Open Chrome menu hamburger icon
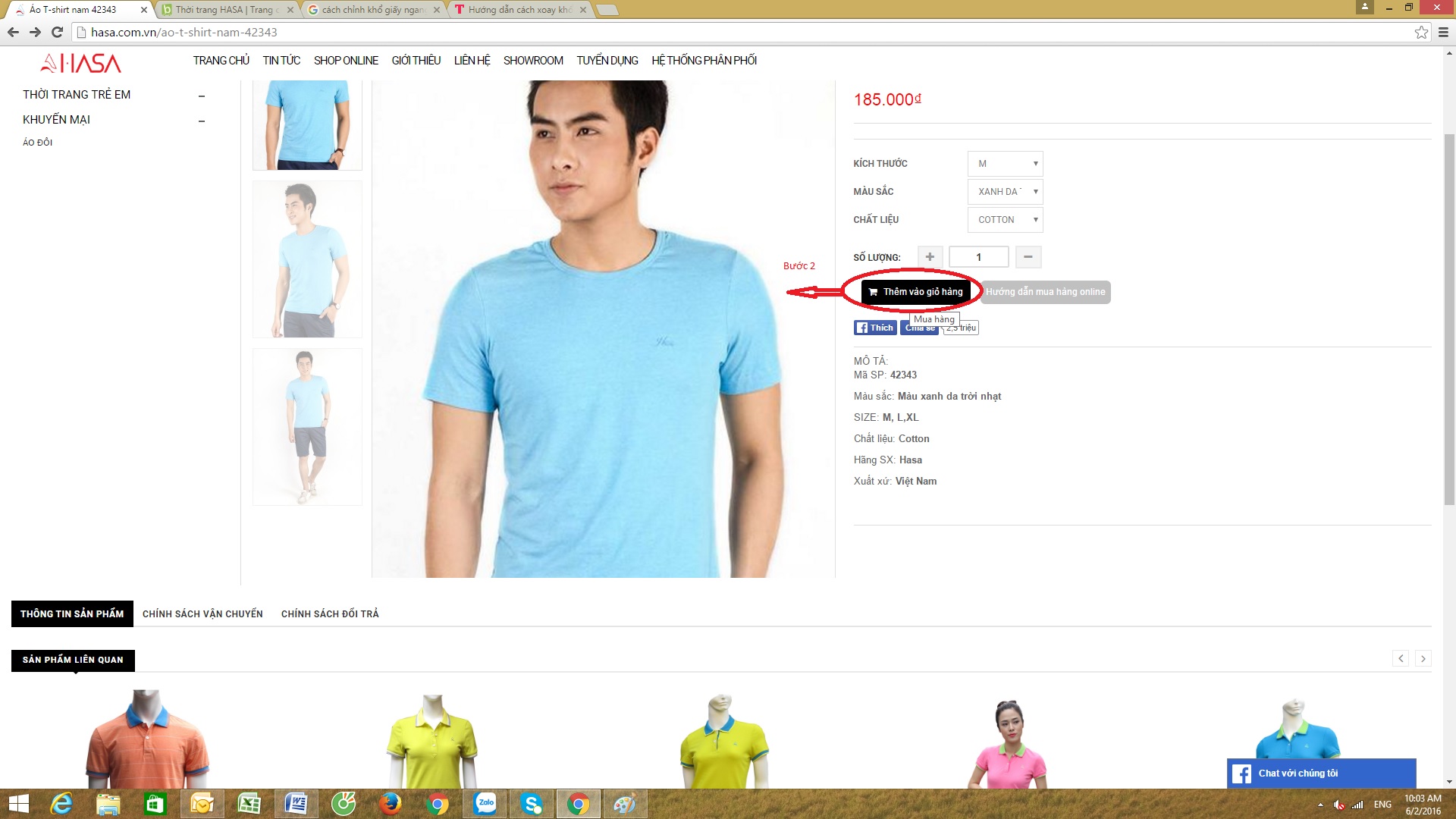The image size is (1456, 819). pos(1443,32)
